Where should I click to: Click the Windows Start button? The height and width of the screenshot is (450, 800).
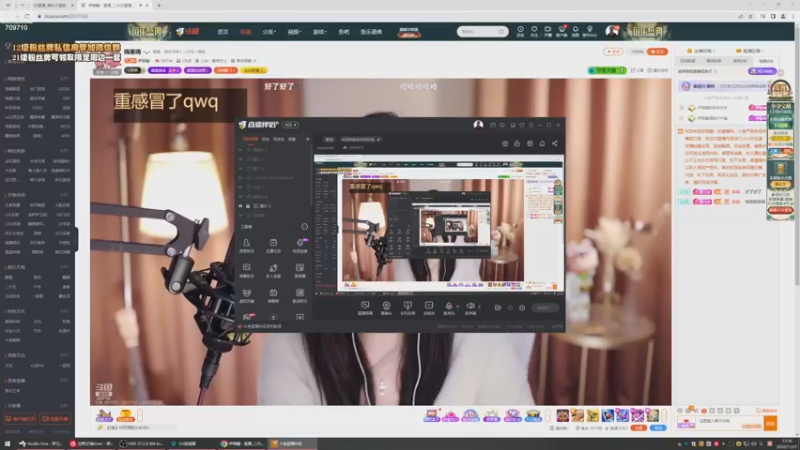[7, 443]
